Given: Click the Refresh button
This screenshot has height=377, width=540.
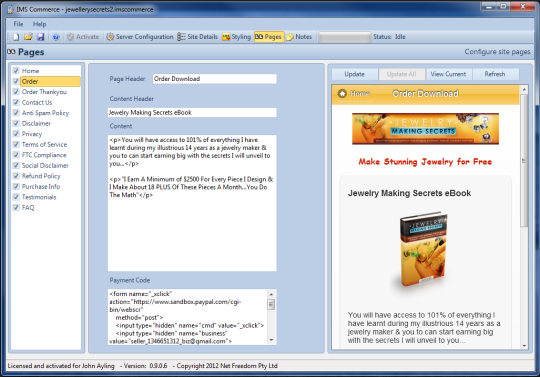Looking at the screenshot, I should tap(495, 74).
